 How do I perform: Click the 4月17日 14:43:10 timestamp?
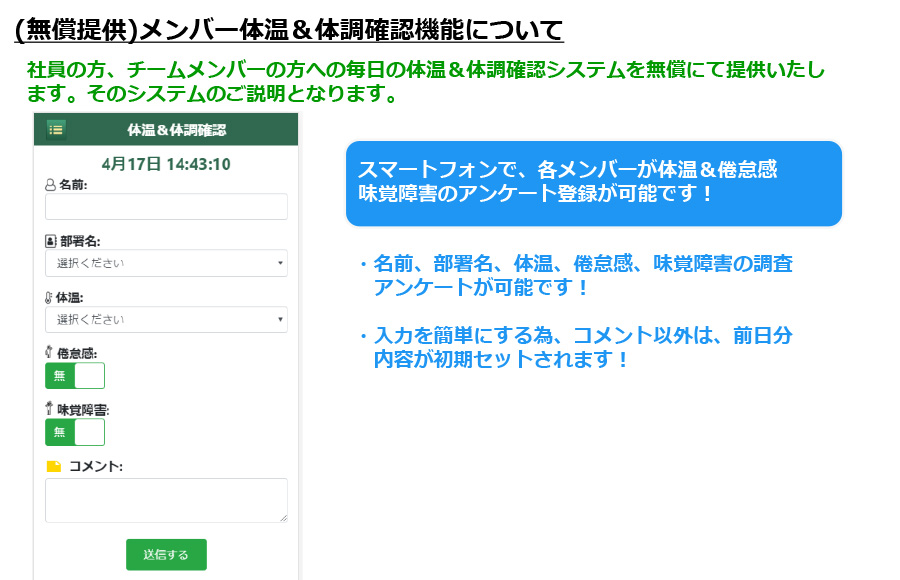(166, 163)
